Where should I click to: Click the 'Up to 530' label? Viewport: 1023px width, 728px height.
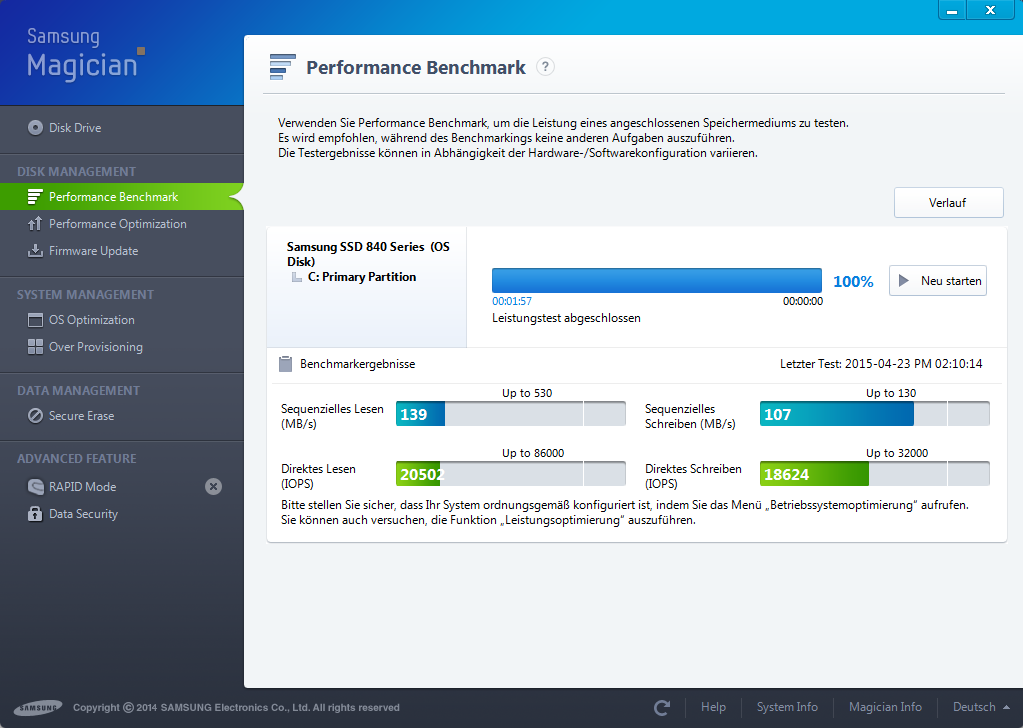click(527, 393)
